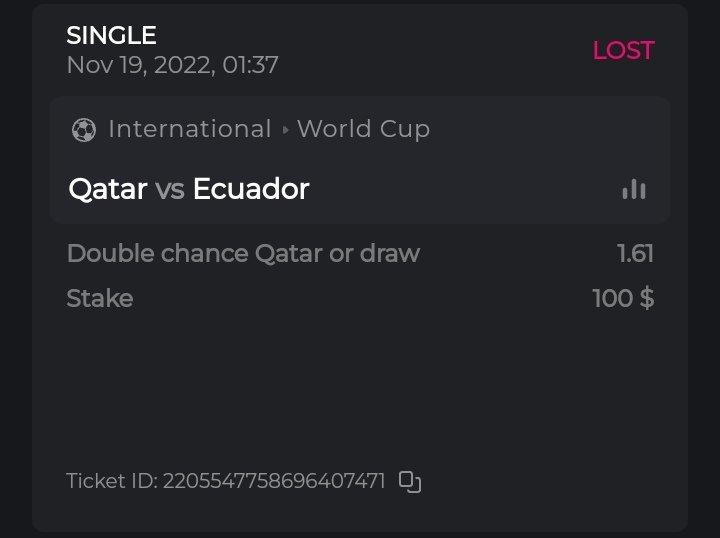
Task: Click the 100 $ stake amount
Action: click(622, 298)
